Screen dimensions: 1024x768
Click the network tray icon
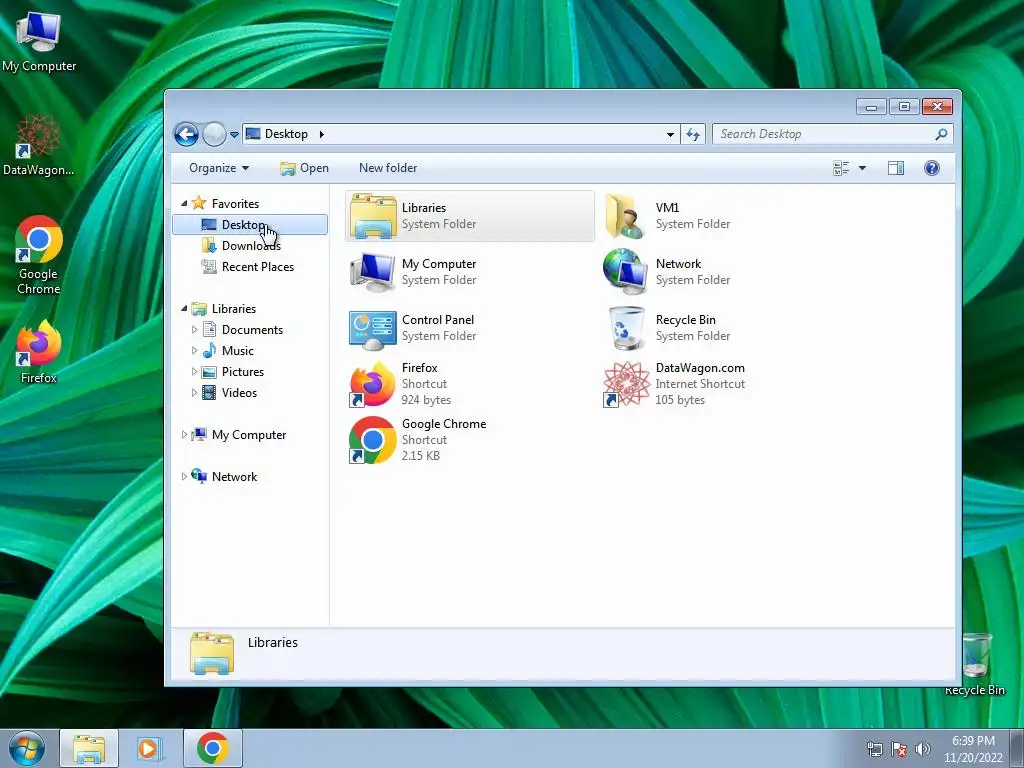click(x=874, y=749)
